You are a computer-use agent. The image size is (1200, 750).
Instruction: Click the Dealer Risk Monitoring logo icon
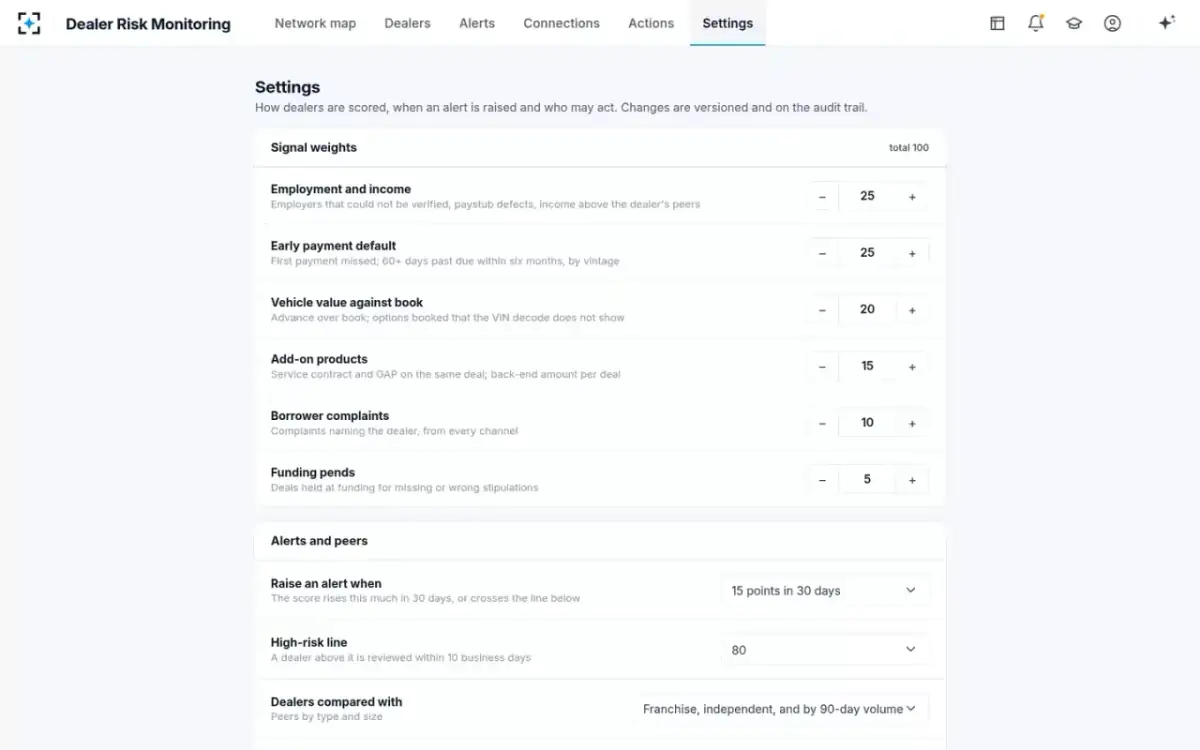[30, 23]
